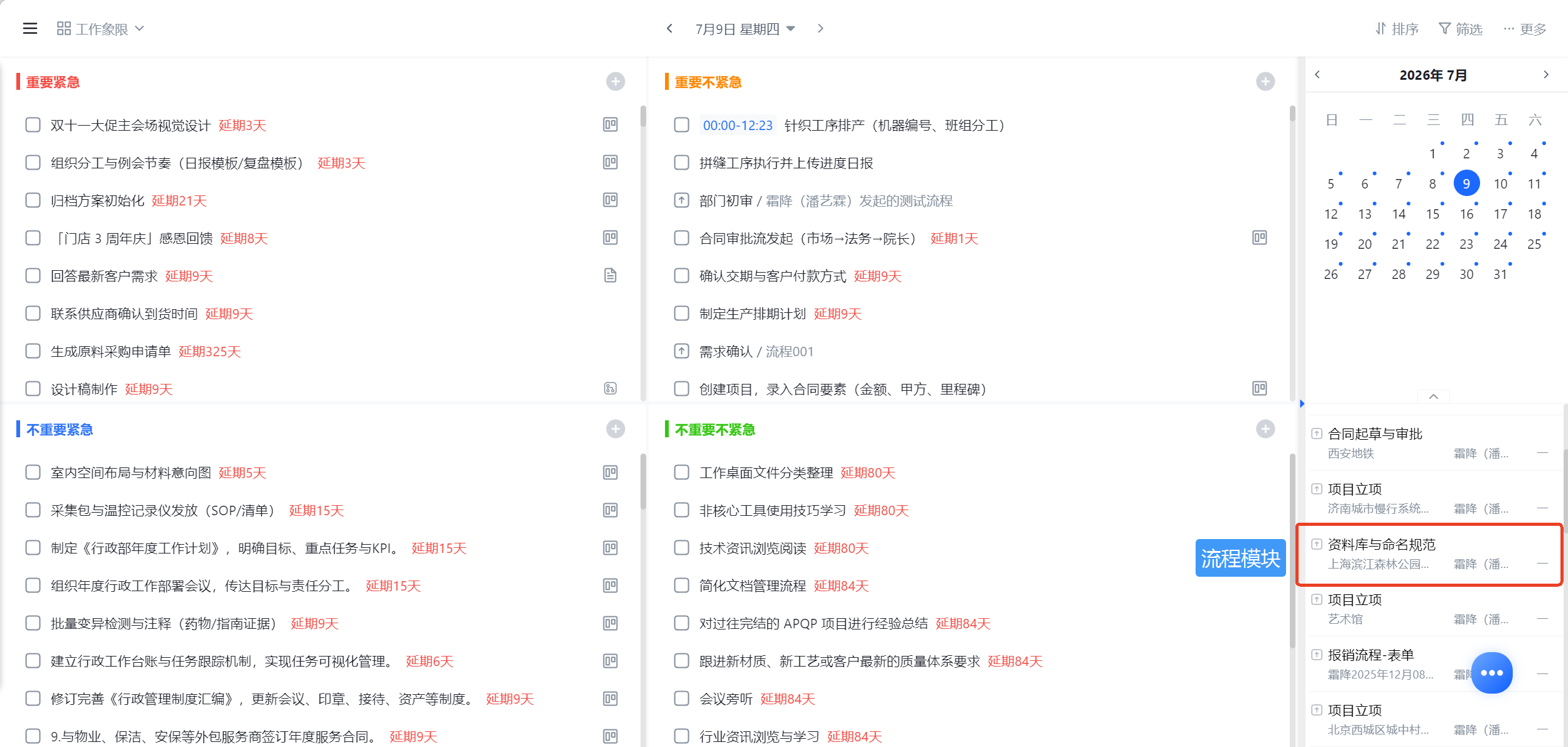Open 重要紧急 quadrant heading
Screen dimensions: 1568x747
(x=53, y=82)
